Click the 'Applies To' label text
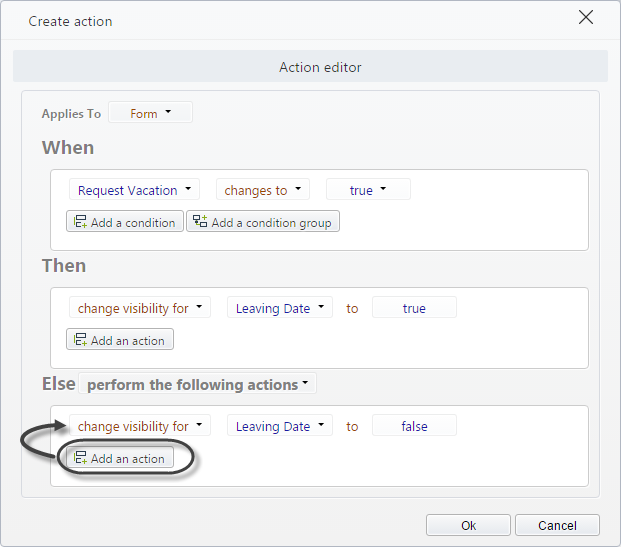The image size is (621, 547). 71,114
